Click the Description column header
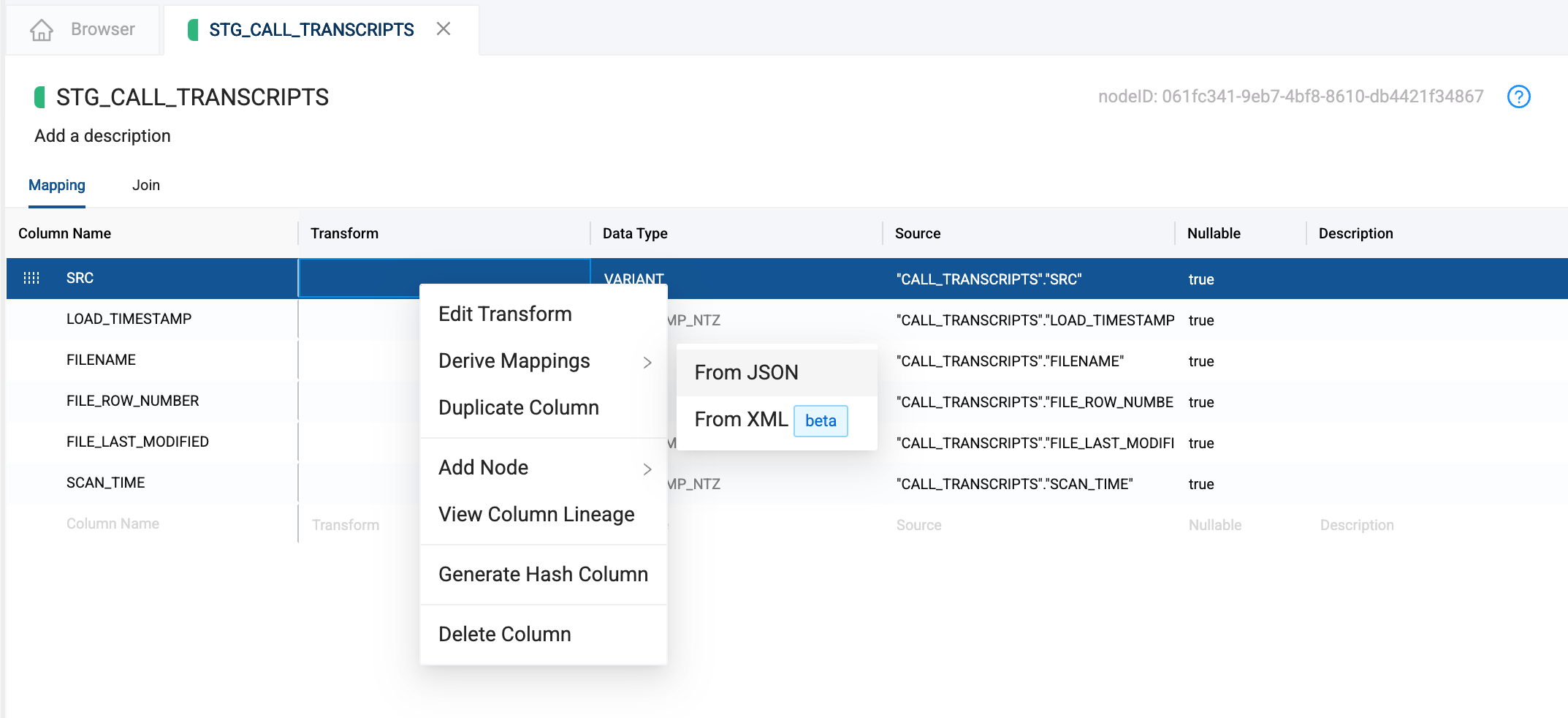Screen dimensions: 1568x718 coord(1355,233)
